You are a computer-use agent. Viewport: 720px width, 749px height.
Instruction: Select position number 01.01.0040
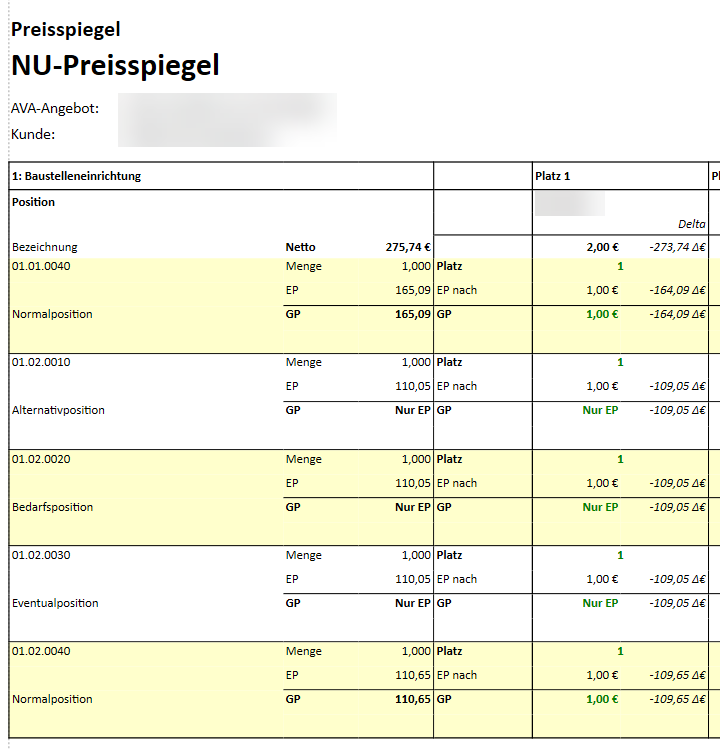click(41, 267)
